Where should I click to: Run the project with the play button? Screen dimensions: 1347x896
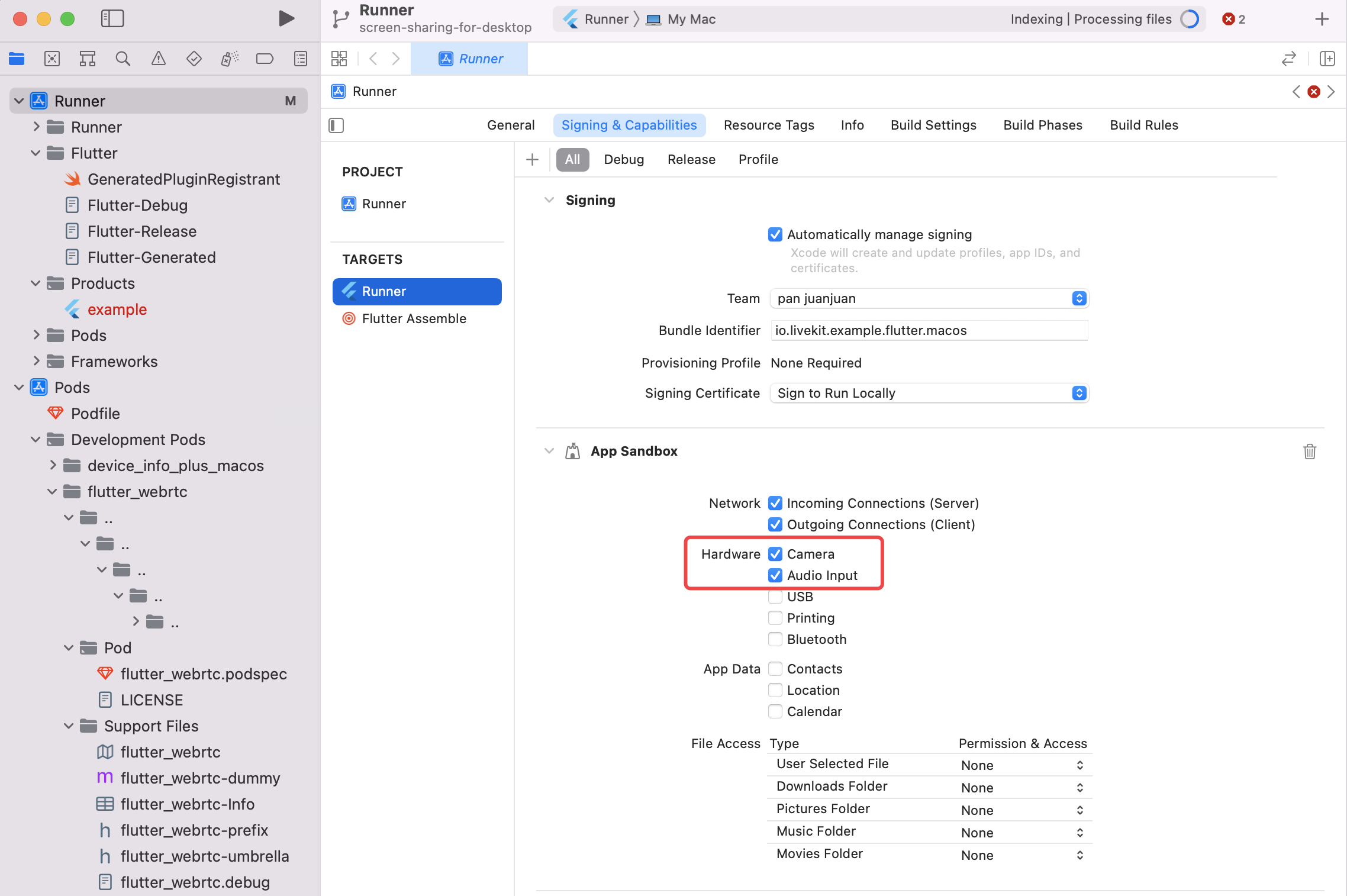(x=286, y=19)
